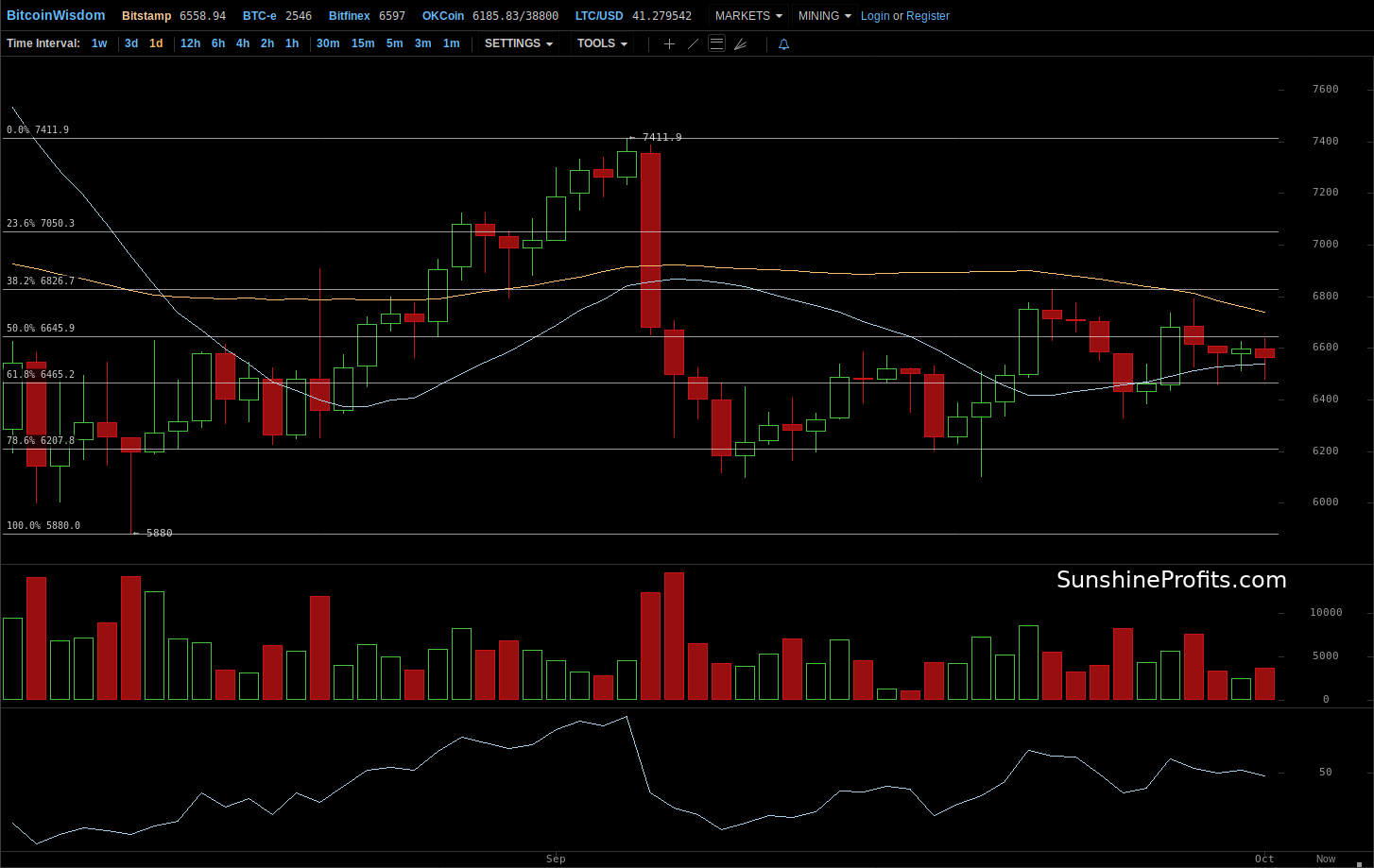Click the 38.2% 6826.7 Fibonacci label
1374x868 pixels.
pyautogui.click(x=41, y=281)
